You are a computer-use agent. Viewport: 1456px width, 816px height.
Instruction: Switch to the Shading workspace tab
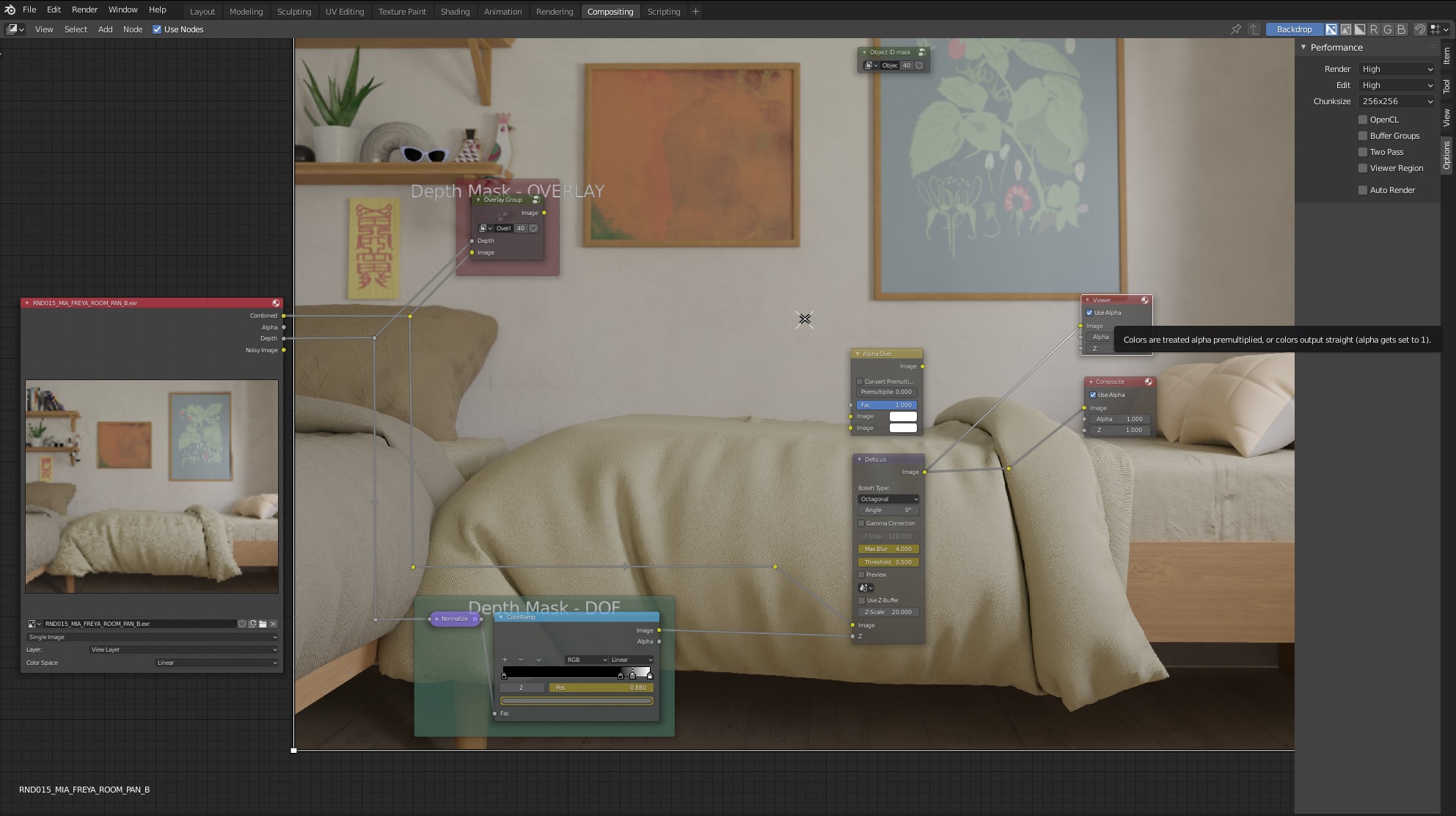[x=455, y=12]
